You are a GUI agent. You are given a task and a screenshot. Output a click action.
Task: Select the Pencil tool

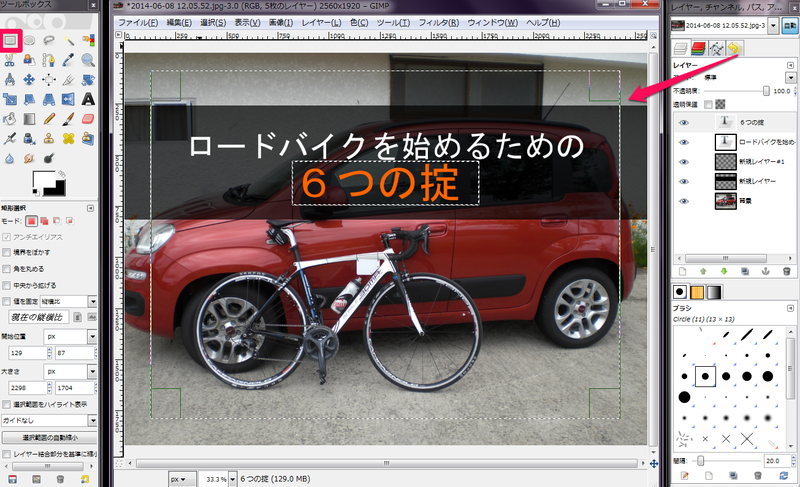49,119
